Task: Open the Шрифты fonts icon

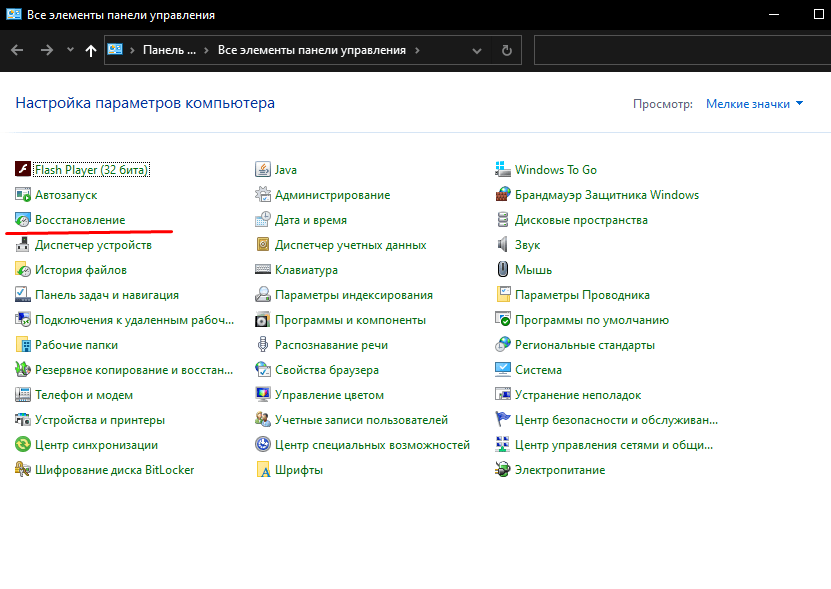Action: (263, 470)
